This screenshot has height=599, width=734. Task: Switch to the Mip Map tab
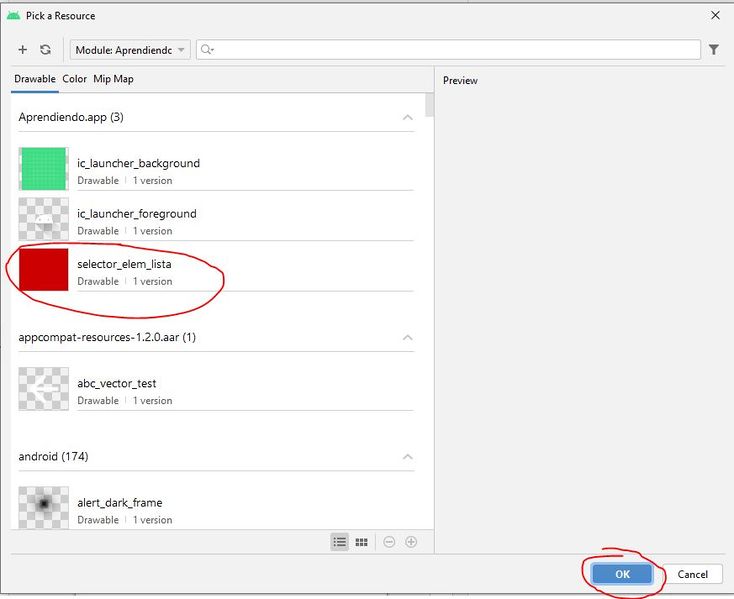point(113,79)
